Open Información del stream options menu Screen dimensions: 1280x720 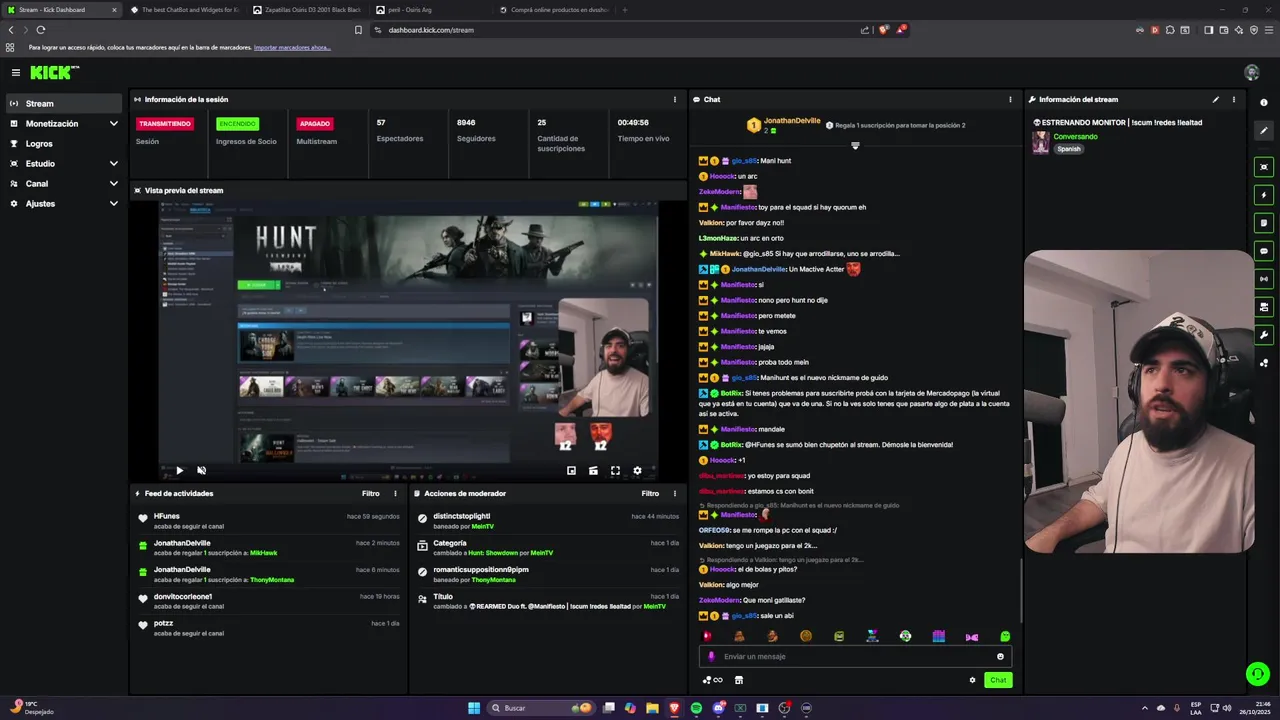(x=1233, y=100)
